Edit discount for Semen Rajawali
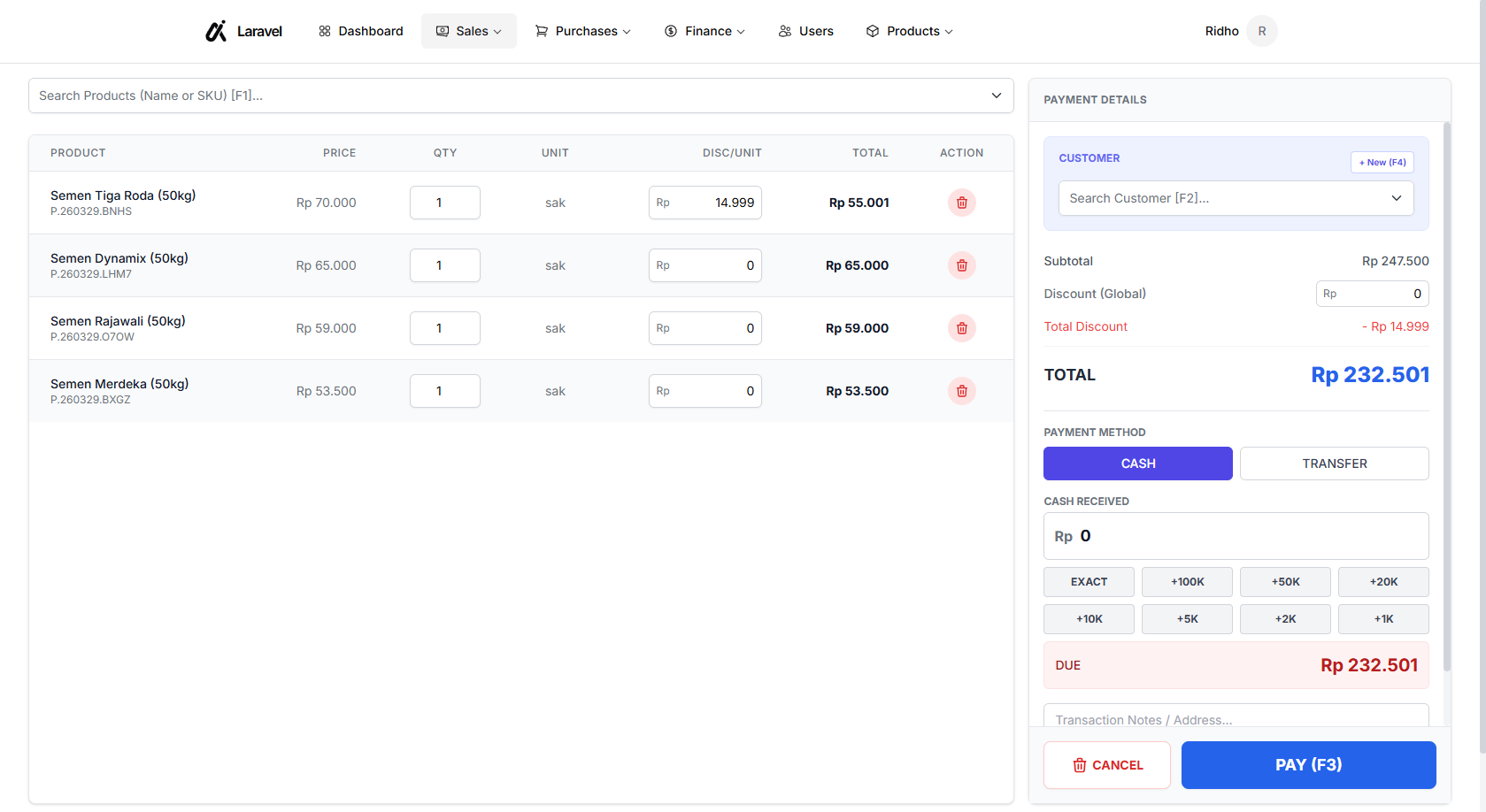The height and width of the screenshot is (812, 1486). 705,328
